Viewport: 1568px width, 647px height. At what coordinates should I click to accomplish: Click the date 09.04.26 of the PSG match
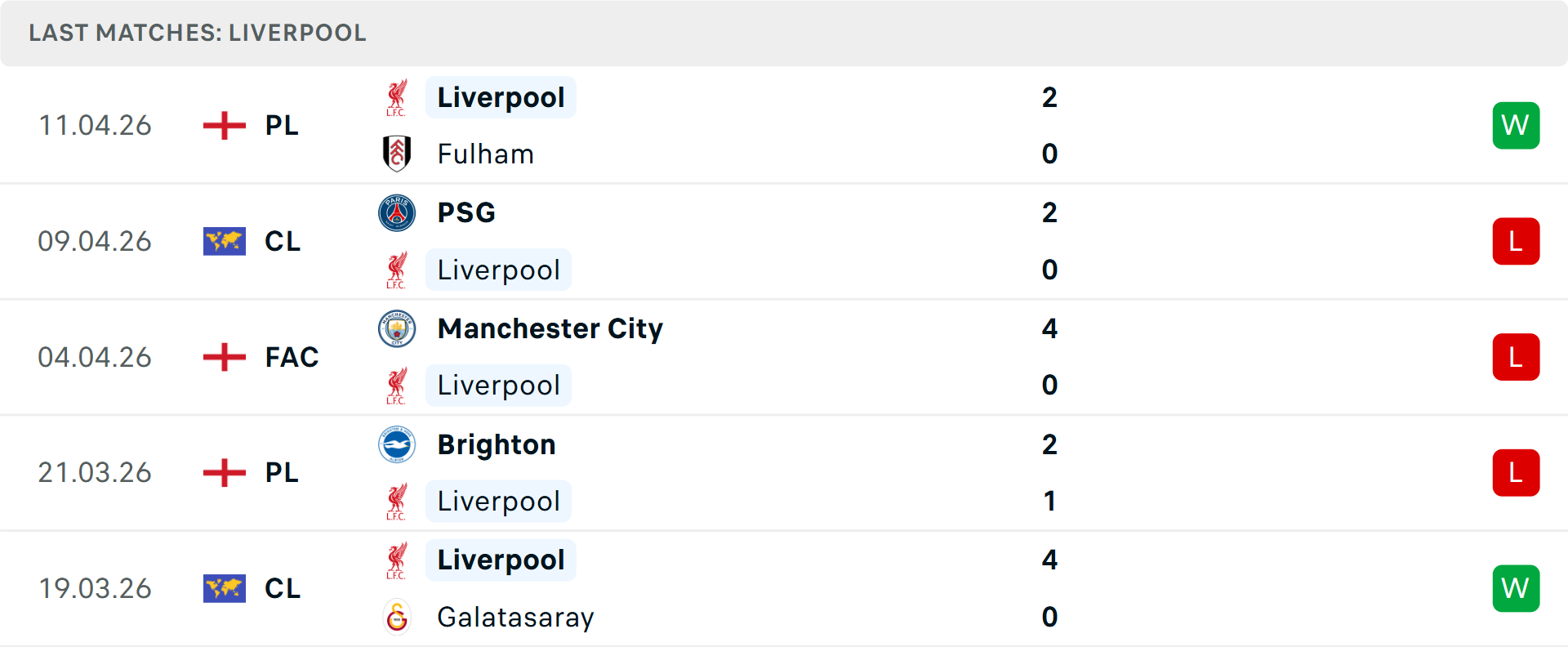tap(95, 241)
